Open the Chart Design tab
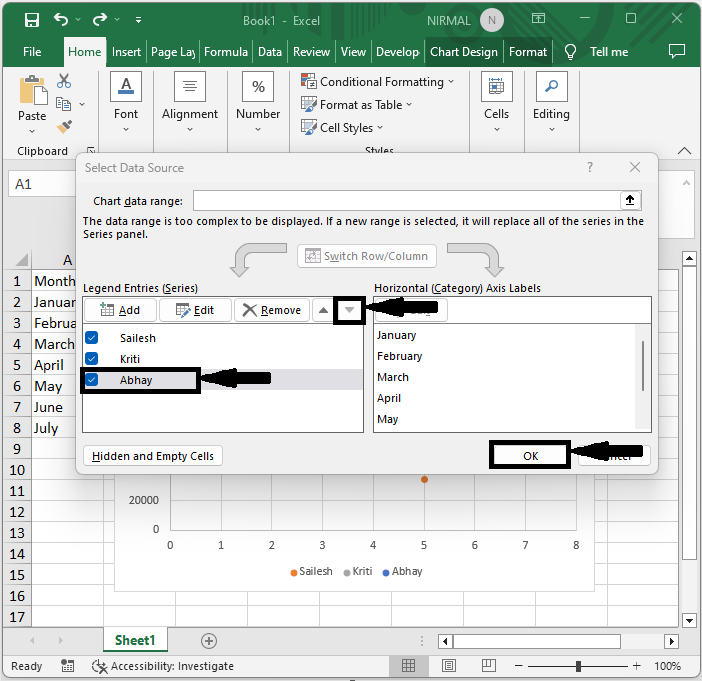The image size is (702, 681). [463, 52]
